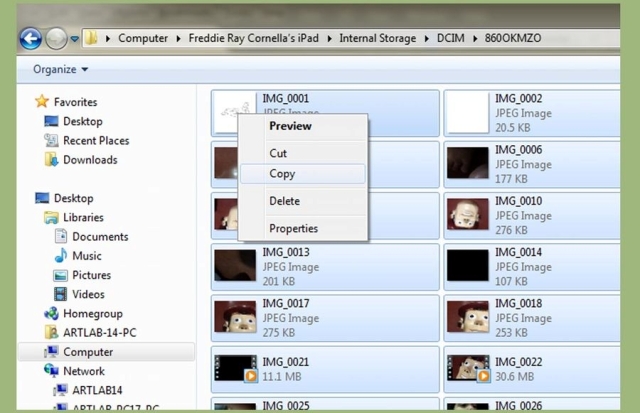Open the Pictures library
Screen dimensions: 640x413
[x=91, y=275]
